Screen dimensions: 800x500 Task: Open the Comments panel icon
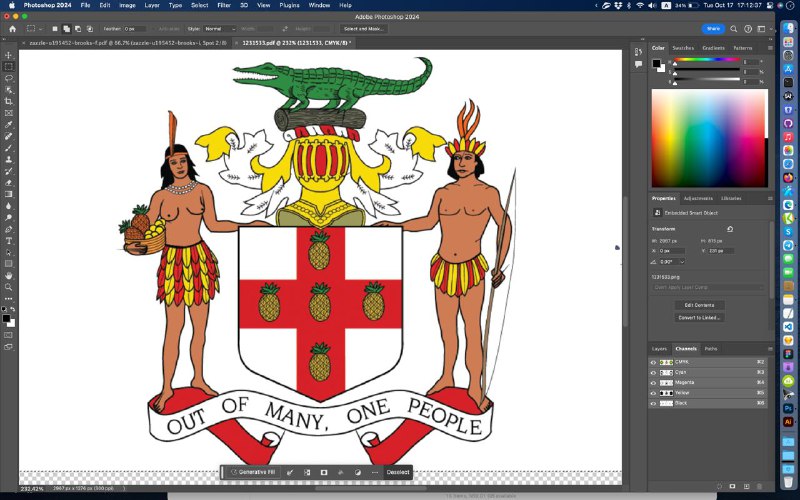click(638, 64)
